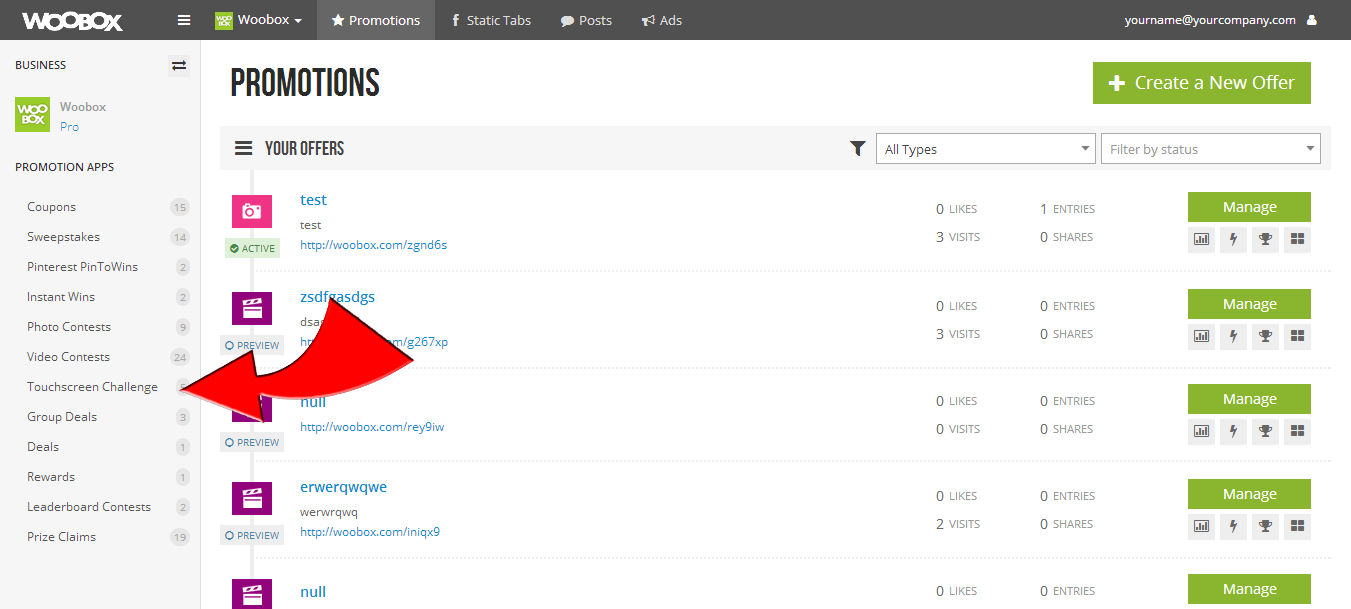Open the Woobox account dropdown in the top bar
Screen dimensions: 1351x609
tap(259, 20)
